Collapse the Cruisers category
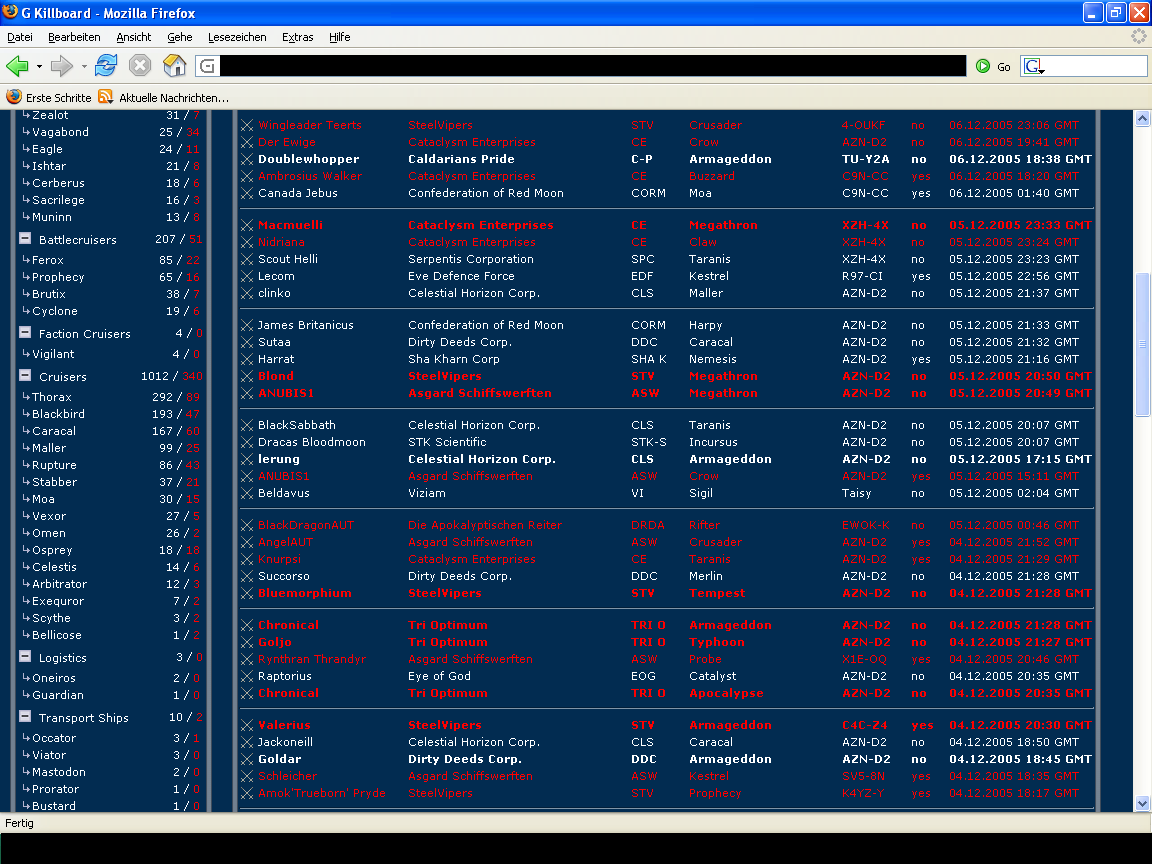1152x864 pixels. pos(25,375)
